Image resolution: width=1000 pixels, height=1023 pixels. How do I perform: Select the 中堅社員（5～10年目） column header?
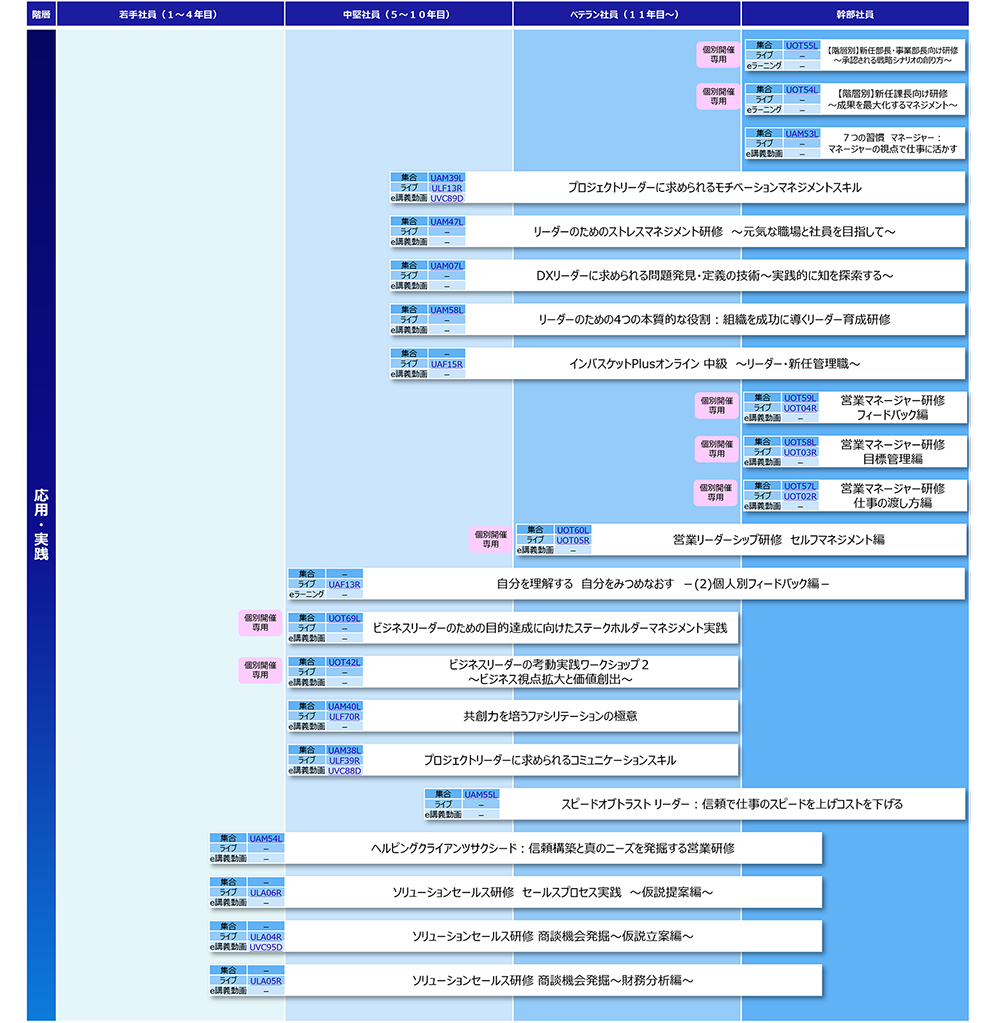click(x=399, y=14)
